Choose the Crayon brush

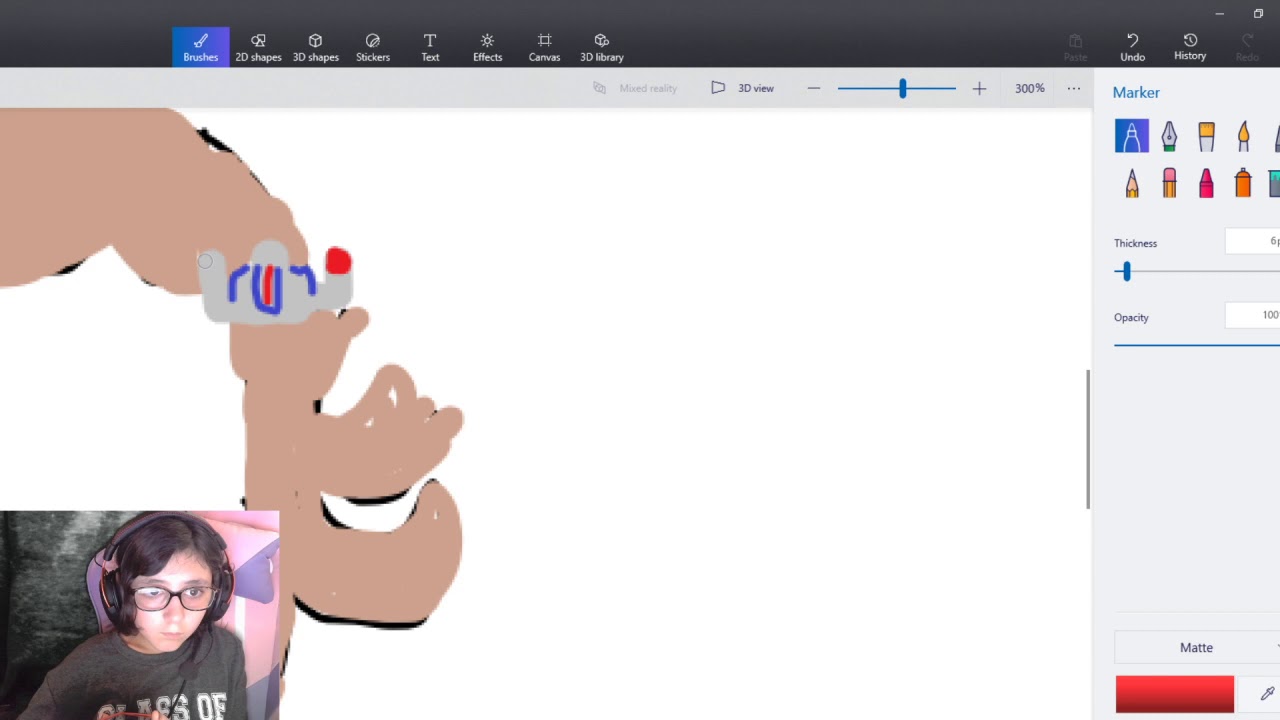1206,183
